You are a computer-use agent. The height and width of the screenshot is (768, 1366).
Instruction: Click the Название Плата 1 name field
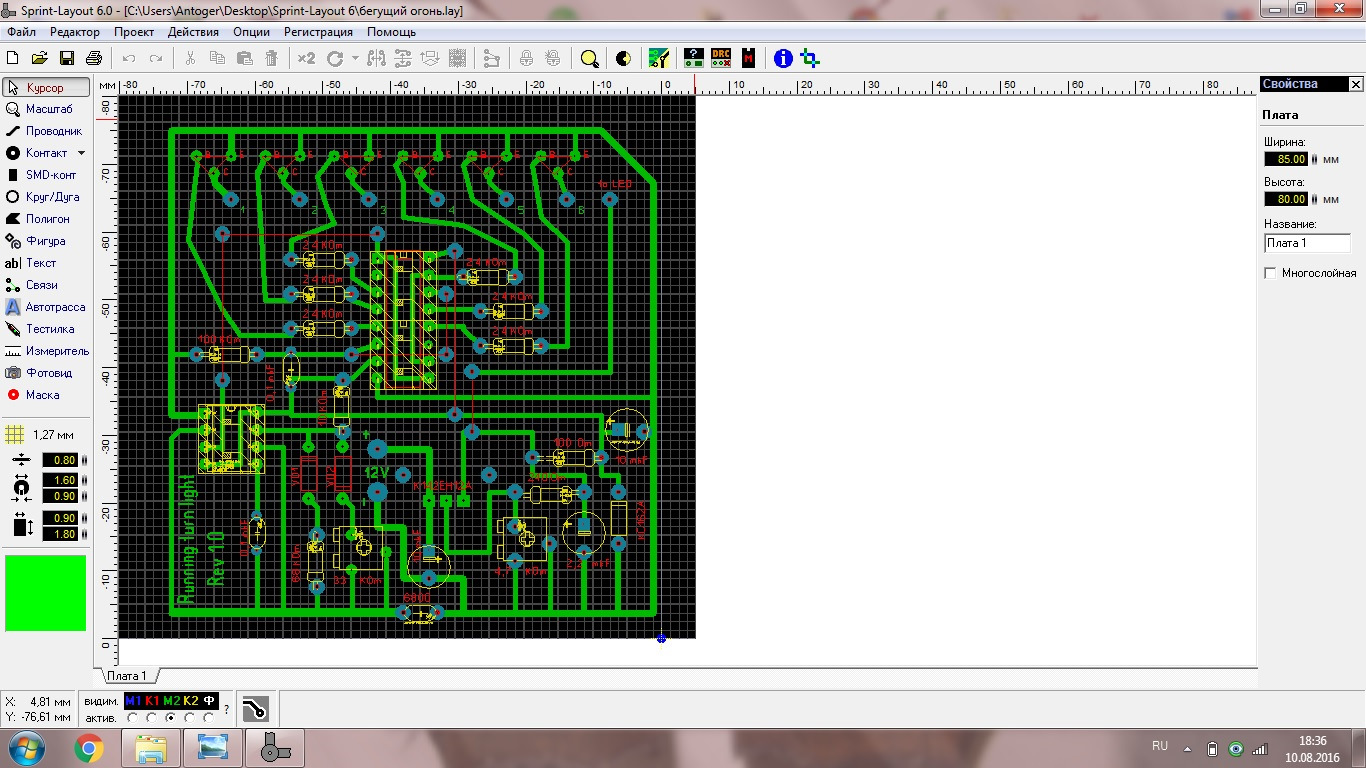1307,243
